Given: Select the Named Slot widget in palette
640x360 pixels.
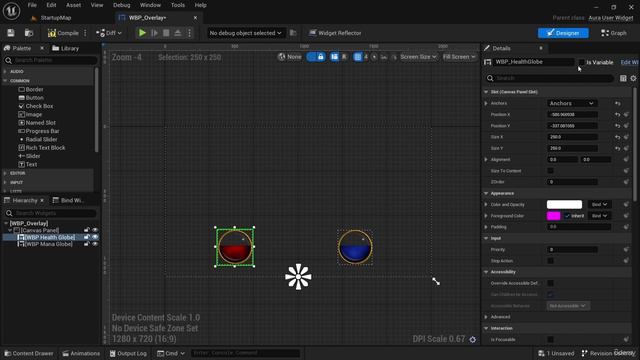Looking at the screenshot, I should tap(37, 123).
